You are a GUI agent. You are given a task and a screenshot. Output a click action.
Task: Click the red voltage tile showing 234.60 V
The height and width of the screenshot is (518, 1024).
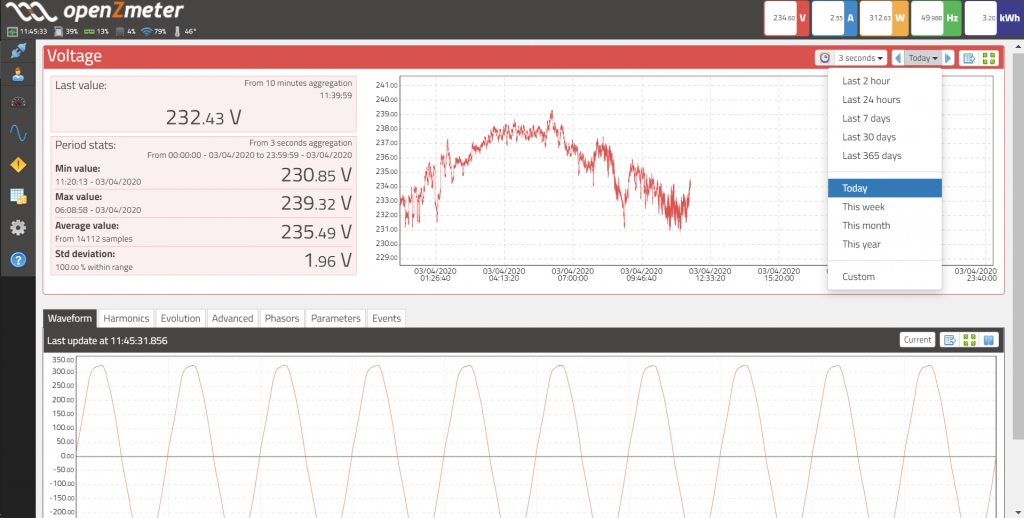[x=786, y=18]
